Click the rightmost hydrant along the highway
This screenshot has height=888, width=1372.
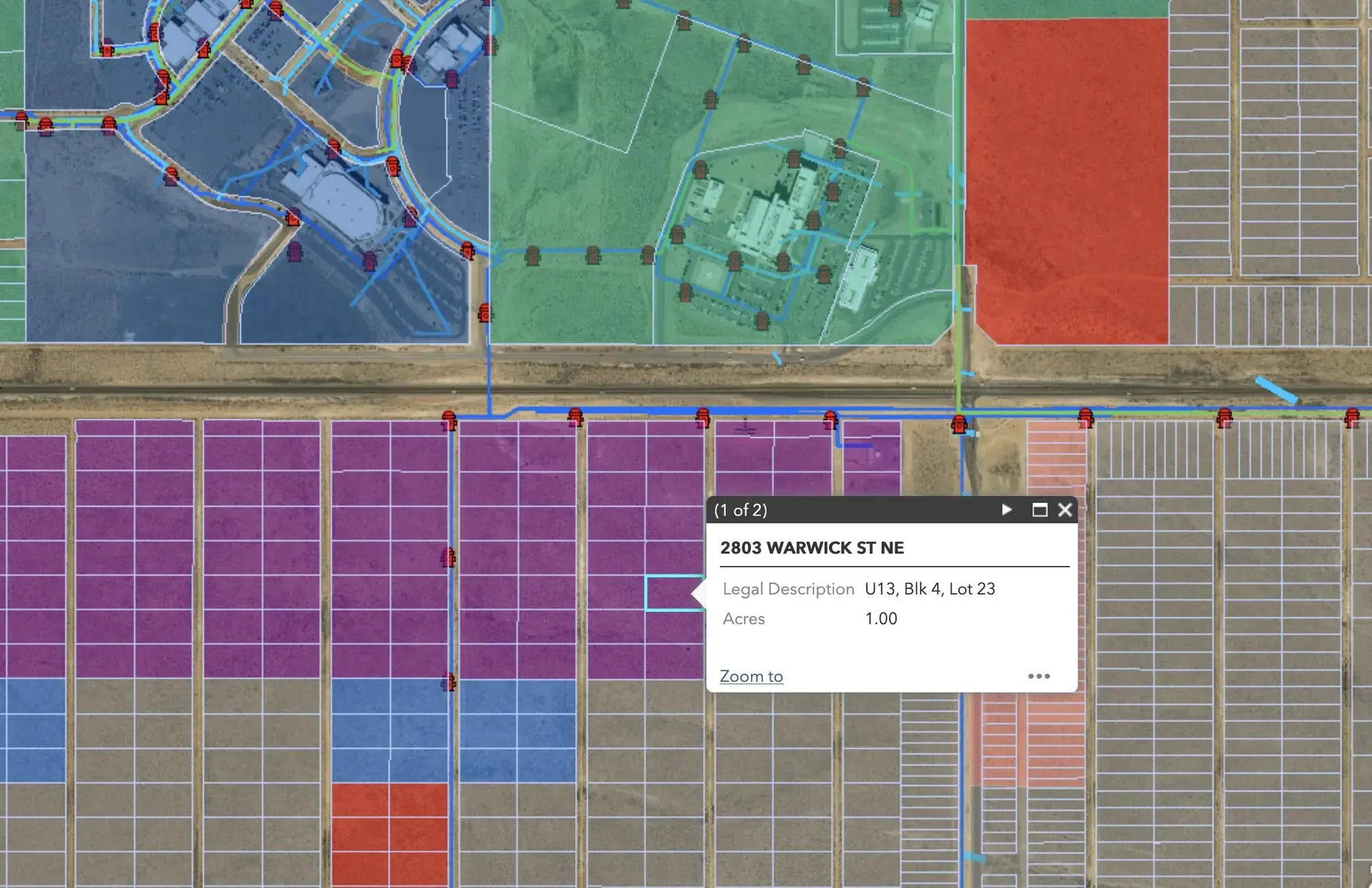click(1351, 417)
